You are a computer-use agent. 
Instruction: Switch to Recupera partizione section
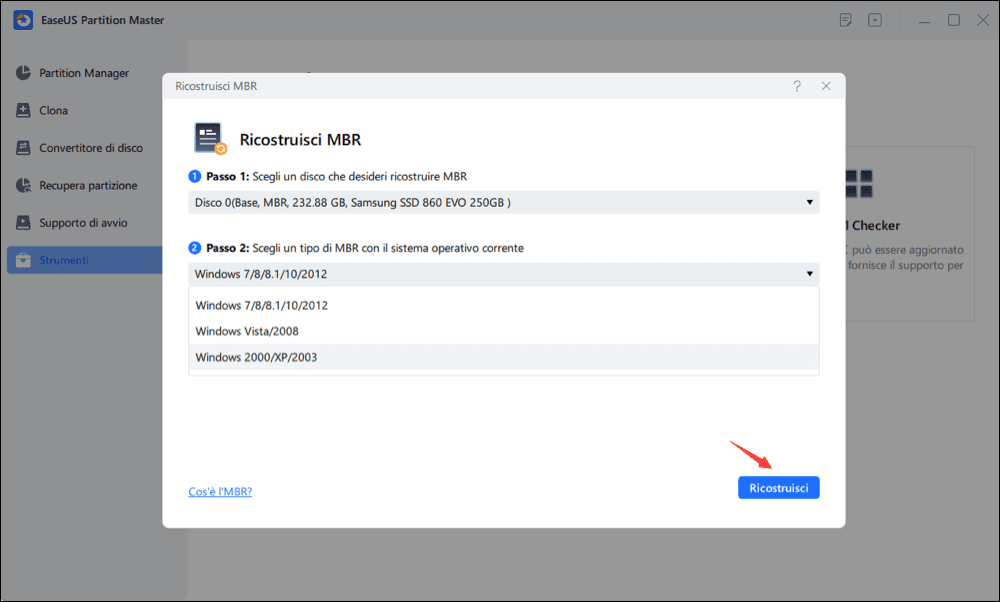coord(84,186)
